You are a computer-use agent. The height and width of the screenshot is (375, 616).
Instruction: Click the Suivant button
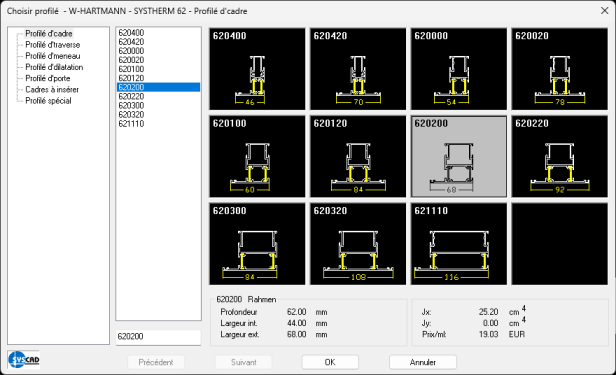coord(244,362)
